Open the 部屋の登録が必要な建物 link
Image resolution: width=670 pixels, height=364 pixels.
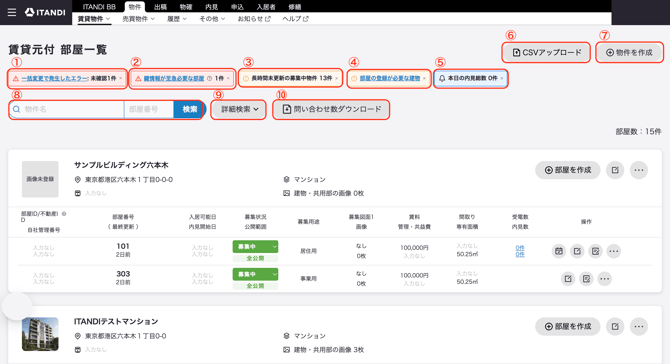click(x=390, y=79)
